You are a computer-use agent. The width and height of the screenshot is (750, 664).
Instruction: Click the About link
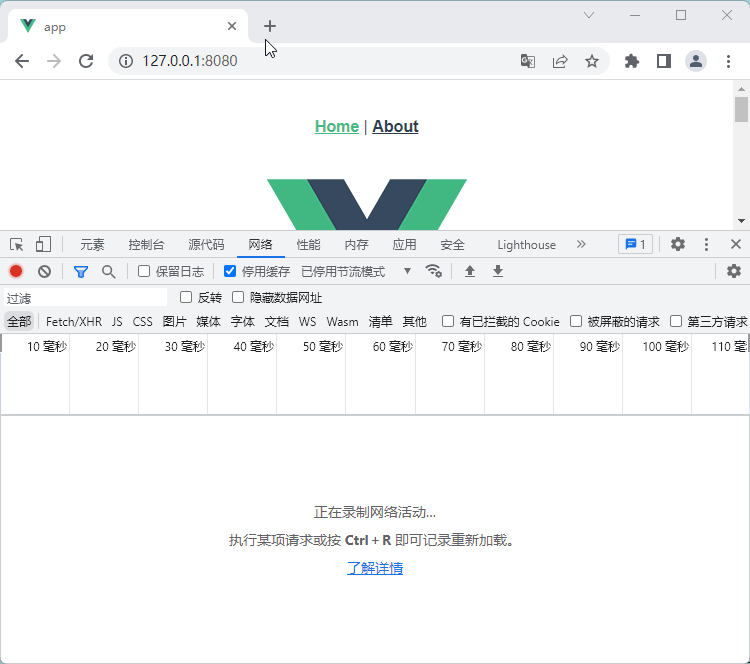(x=395, y=126)
